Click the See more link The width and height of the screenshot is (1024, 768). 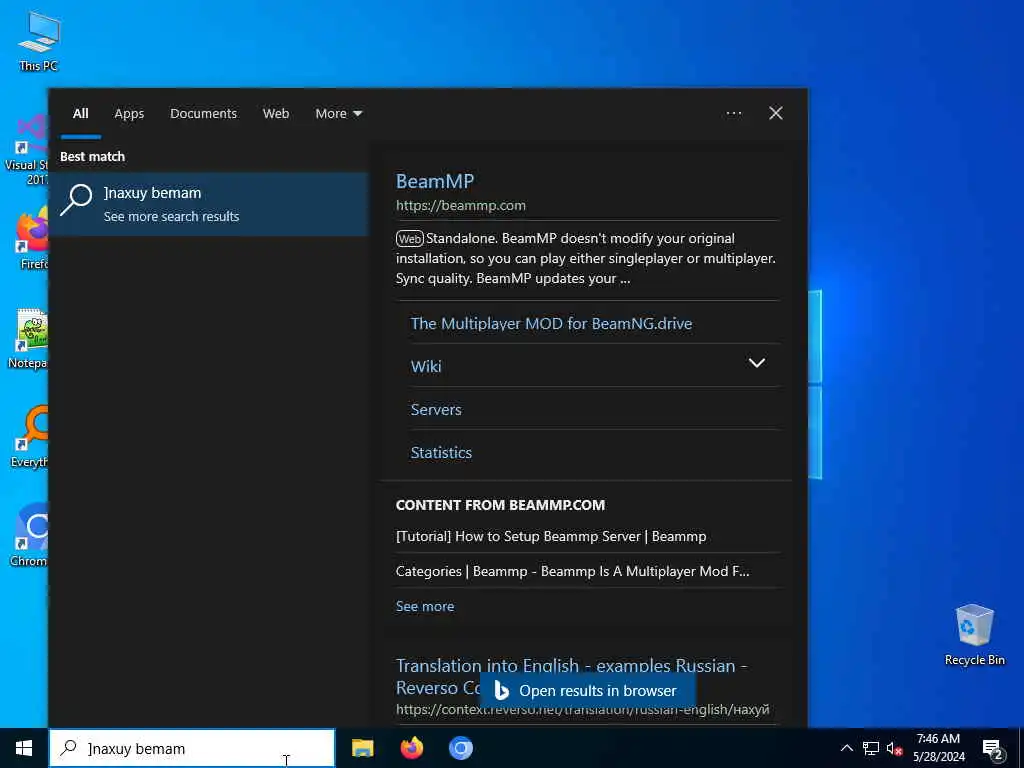click(424, 607)
